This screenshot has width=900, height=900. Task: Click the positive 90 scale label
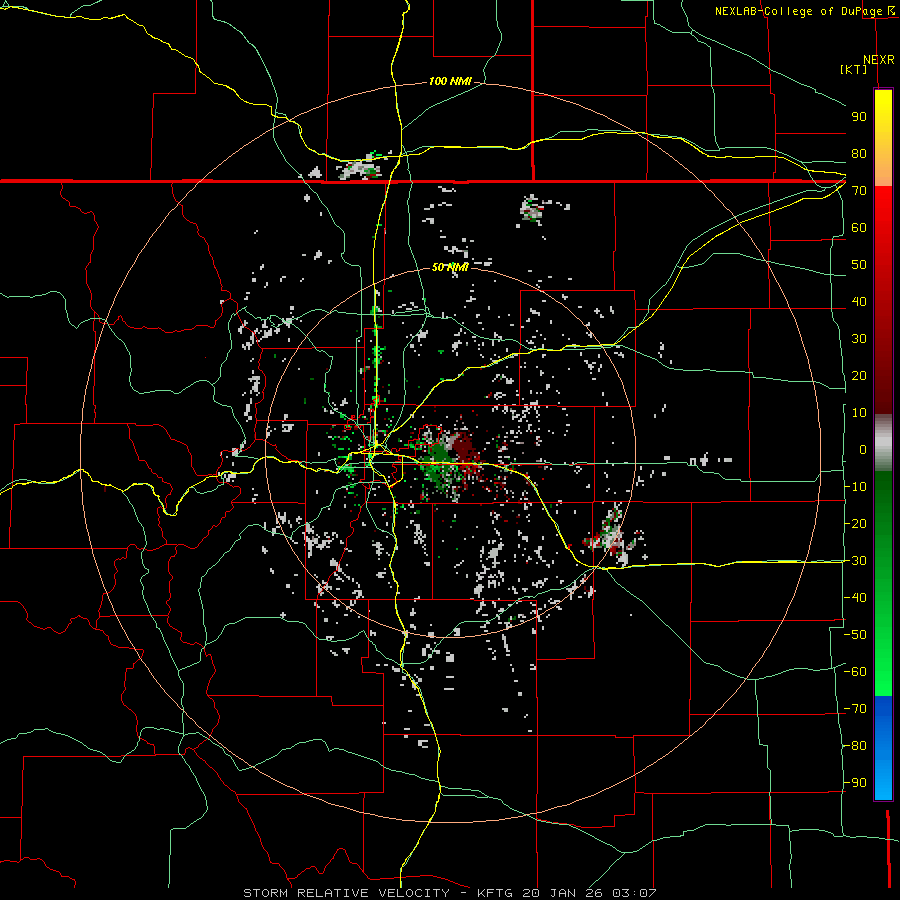tap(859, 117)
